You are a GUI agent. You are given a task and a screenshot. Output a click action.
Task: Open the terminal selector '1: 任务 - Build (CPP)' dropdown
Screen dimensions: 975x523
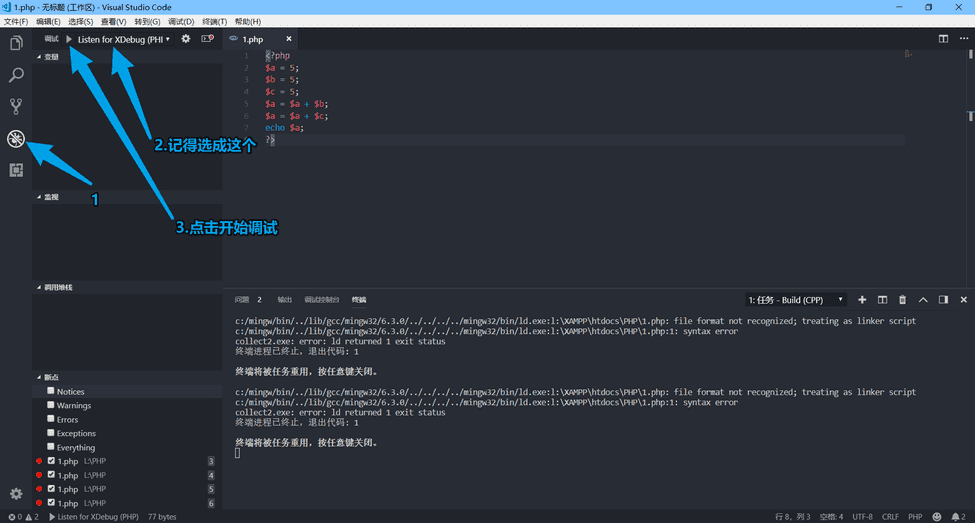coord(795,299)
